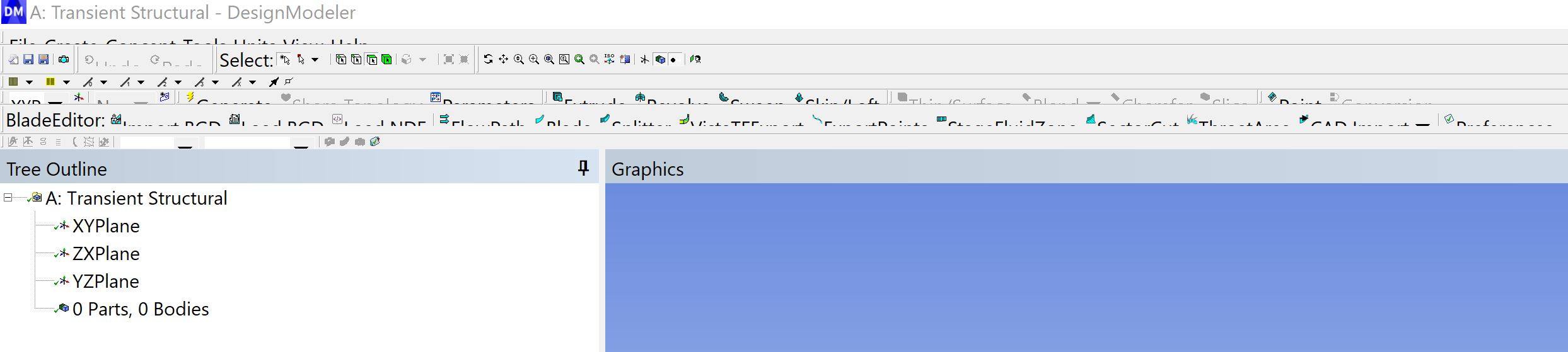This screenshot has width=1568, height=352.
Task: Activate the New Selection cursor tool
Action: click(x=285, y=59)
